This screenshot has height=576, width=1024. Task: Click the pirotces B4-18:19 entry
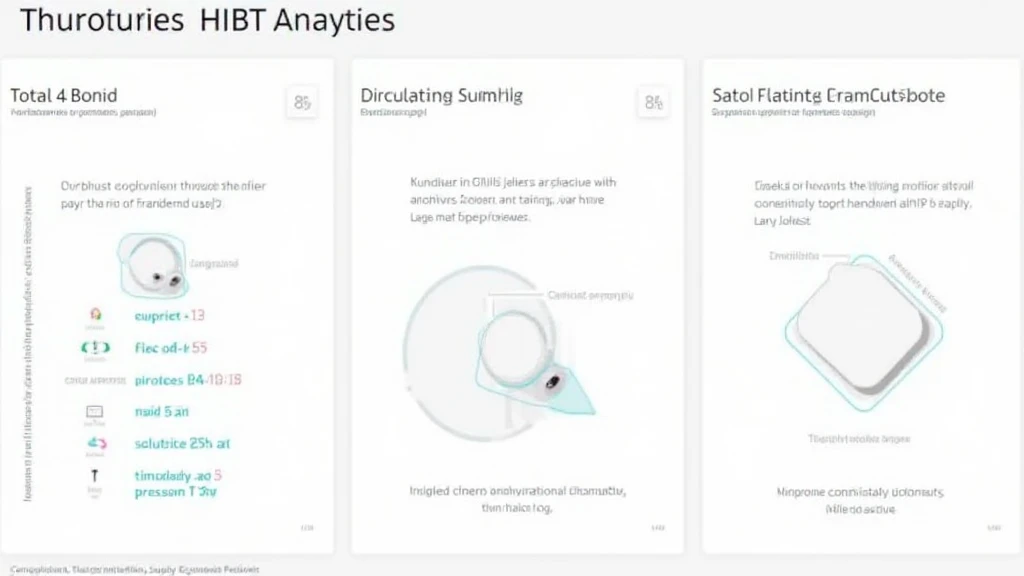tap(187, 380)
